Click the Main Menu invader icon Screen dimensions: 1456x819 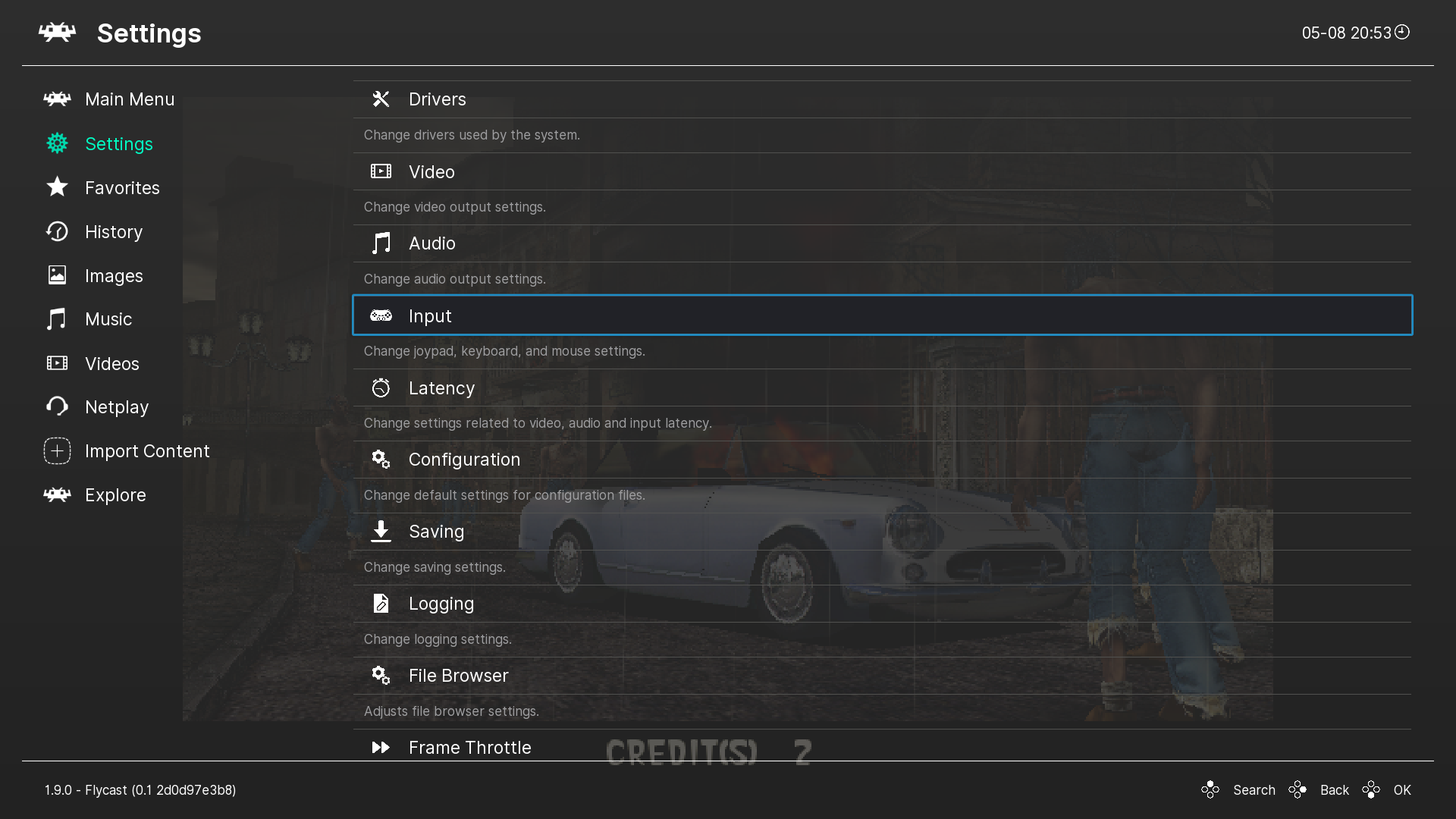[x=57, y=99]
